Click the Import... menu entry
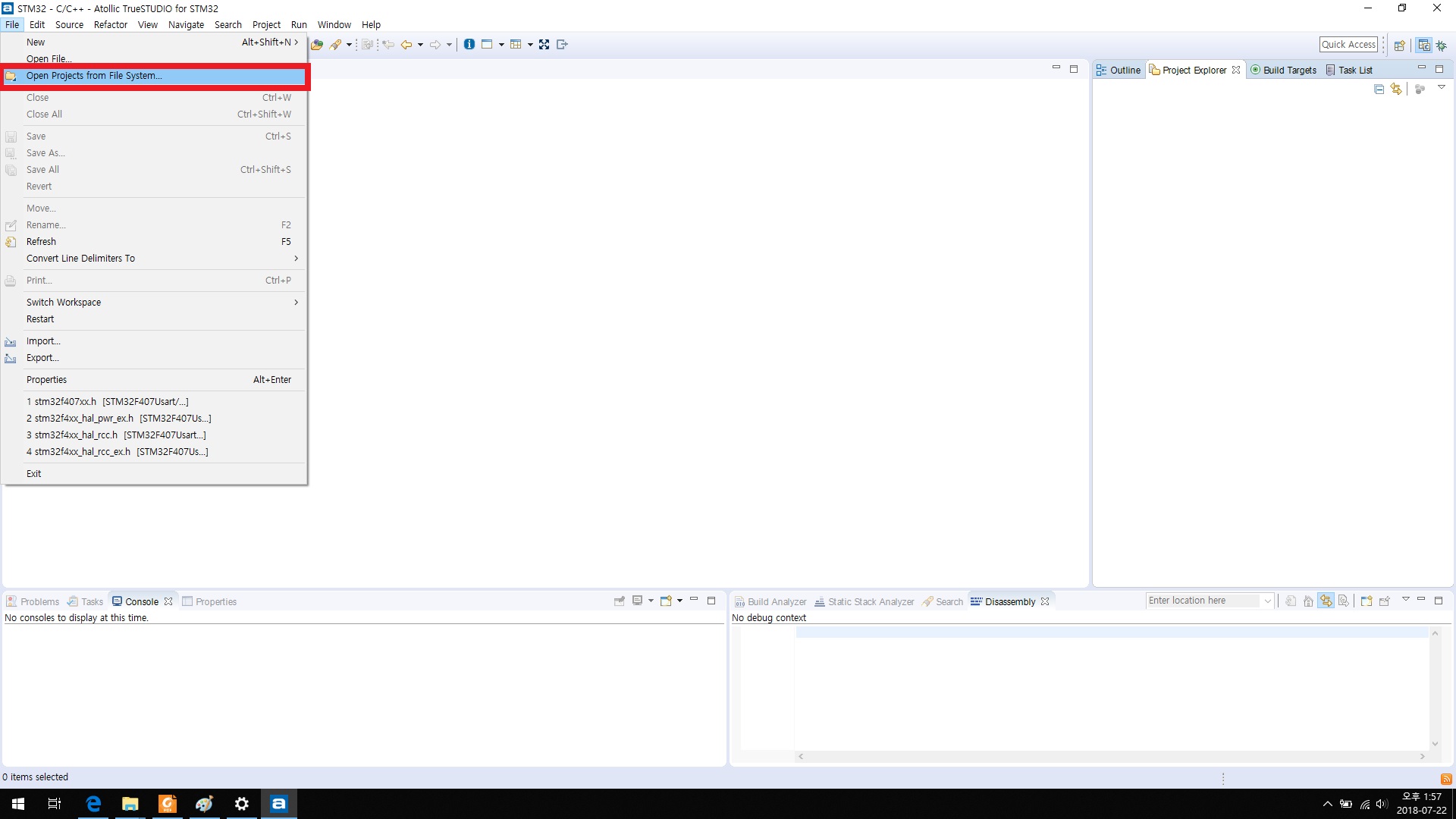The width and height of the screenshot is (1456, 819). [x=43, y=341]
